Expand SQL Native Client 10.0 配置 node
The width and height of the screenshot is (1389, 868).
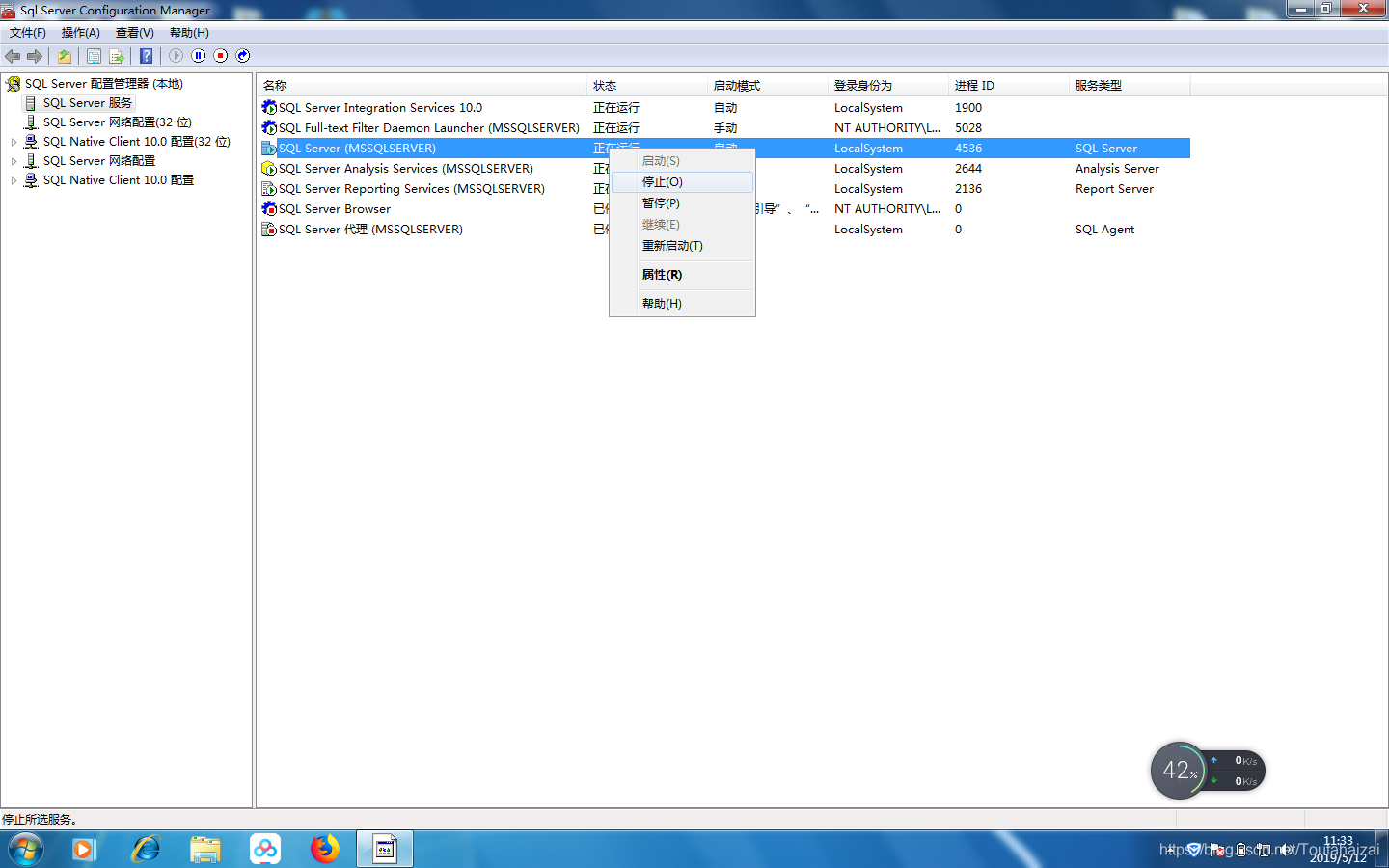(14, 180)
